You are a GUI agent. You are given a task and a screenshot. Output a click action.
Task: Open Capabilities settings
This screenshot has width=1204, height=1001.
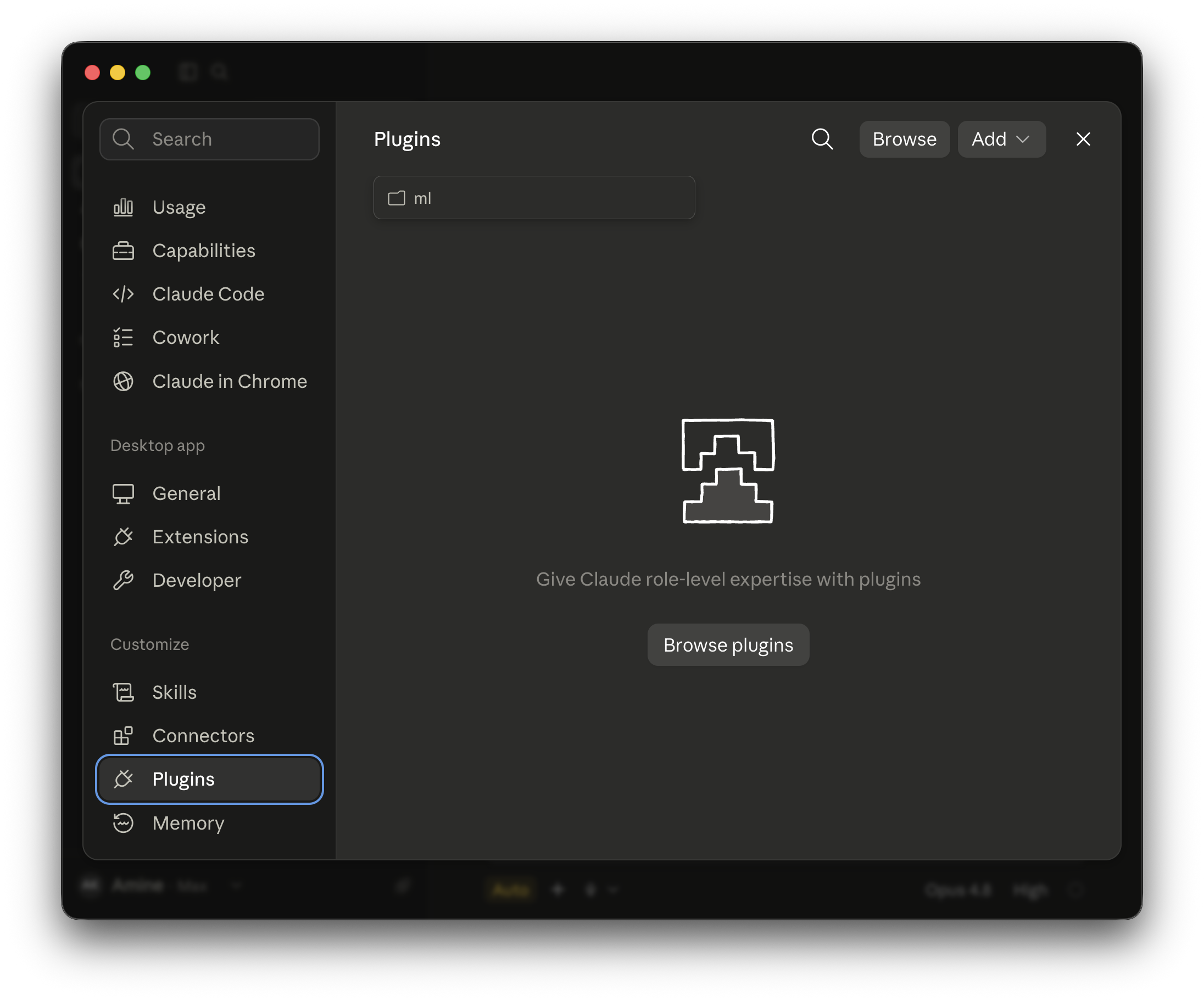209,251
